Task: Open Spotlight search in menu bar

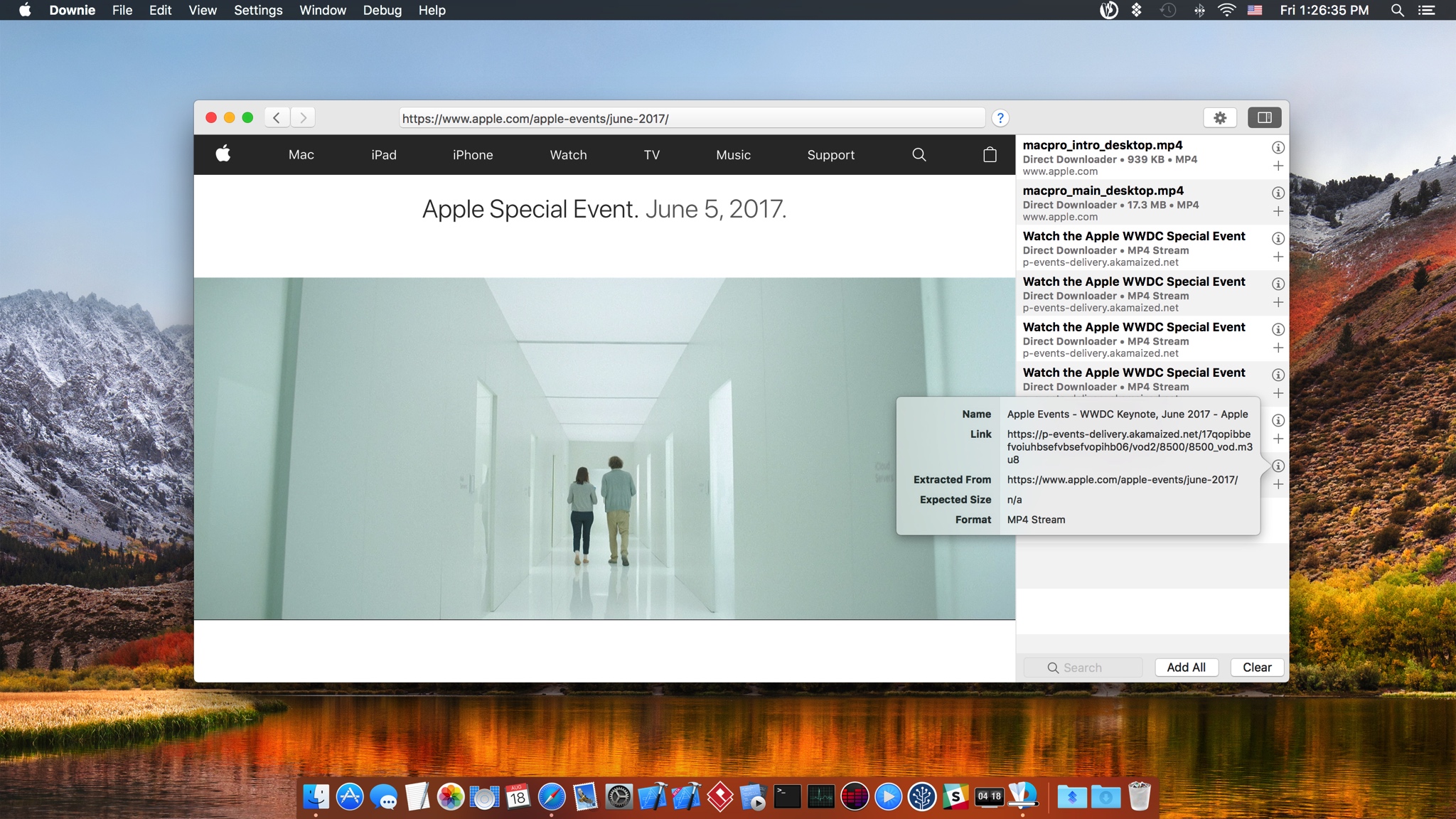Action: pos(1397,10)
